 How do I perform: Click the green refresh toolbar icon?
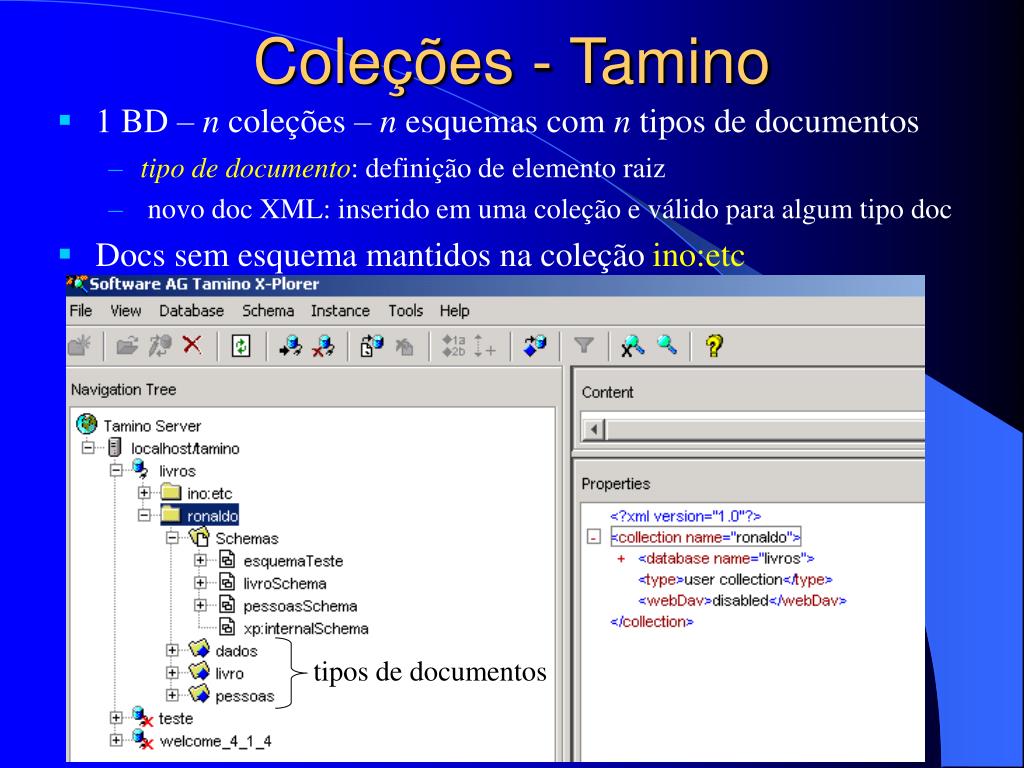(x=241, y=345)
